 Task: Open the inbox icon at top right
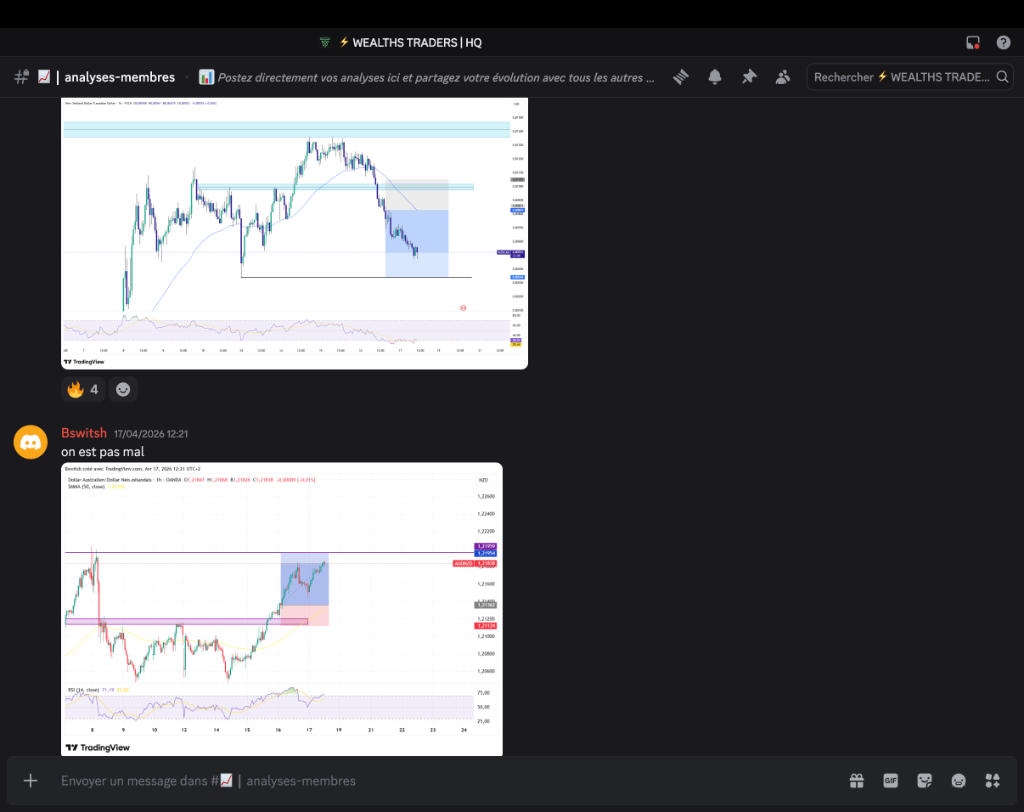point(972,42)
